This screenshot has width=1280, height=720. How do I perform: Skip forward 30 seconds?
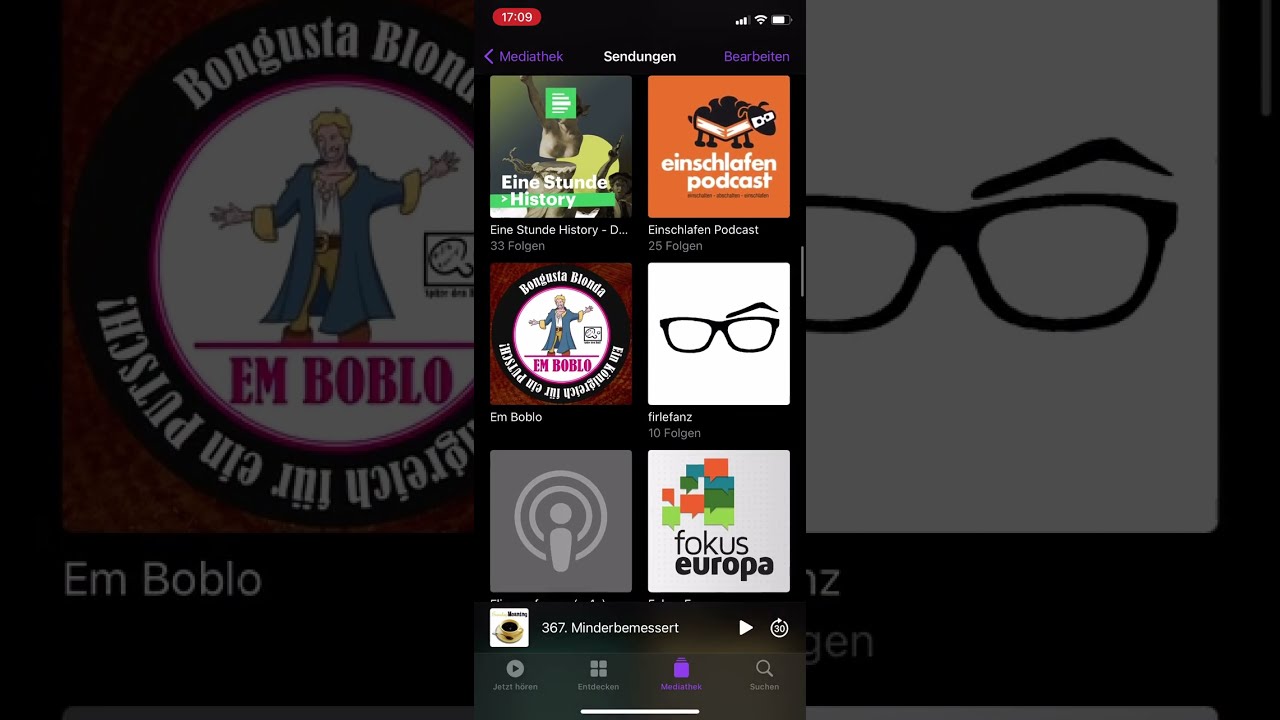[779, 628]
